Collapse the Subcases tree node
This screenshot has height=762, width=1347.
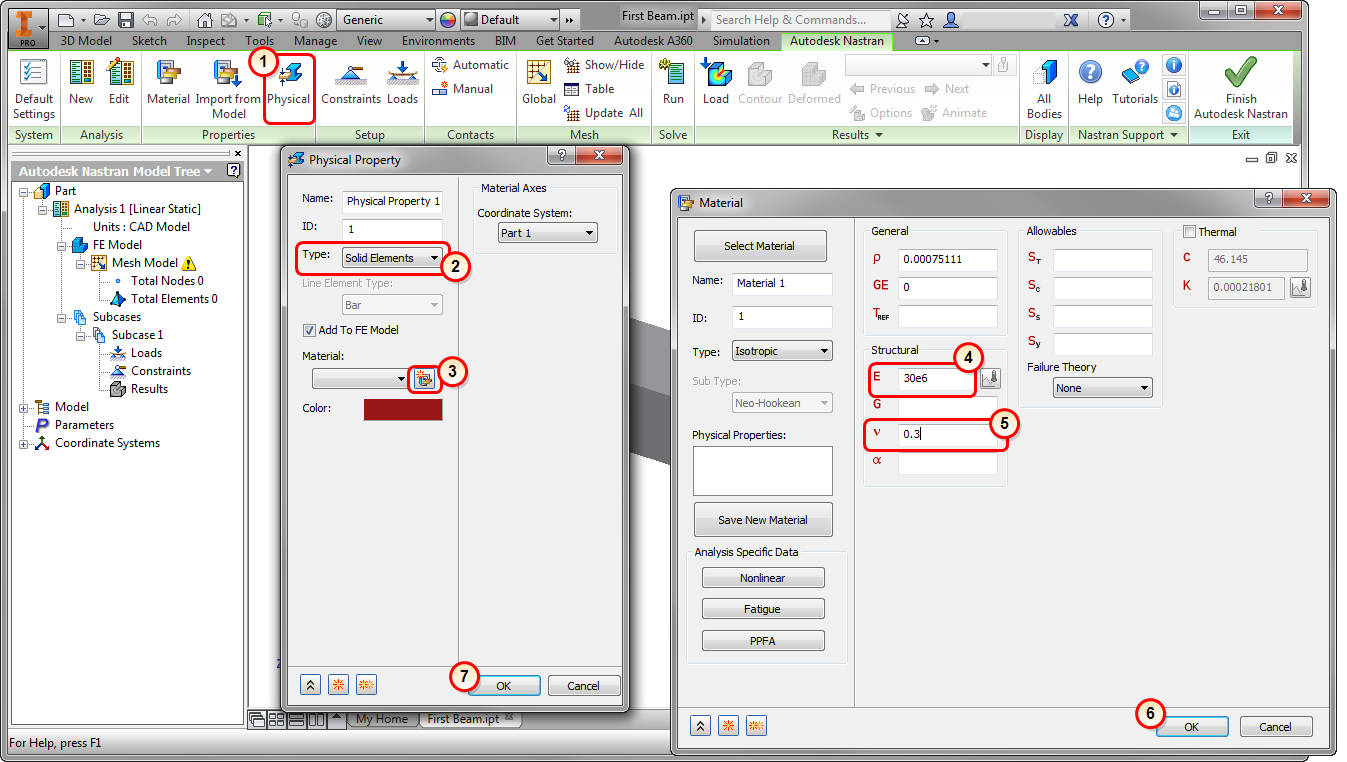click(60, 317)
